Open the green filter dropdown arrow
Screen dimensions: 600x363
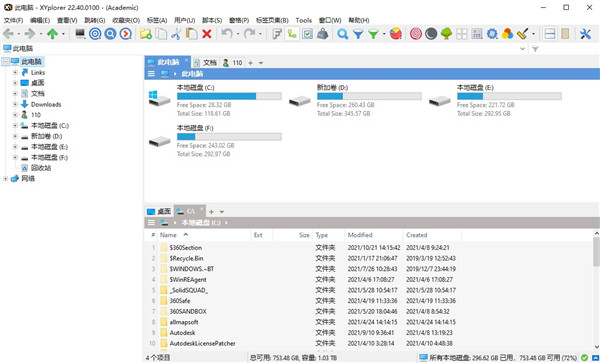[x=384, y=34]
